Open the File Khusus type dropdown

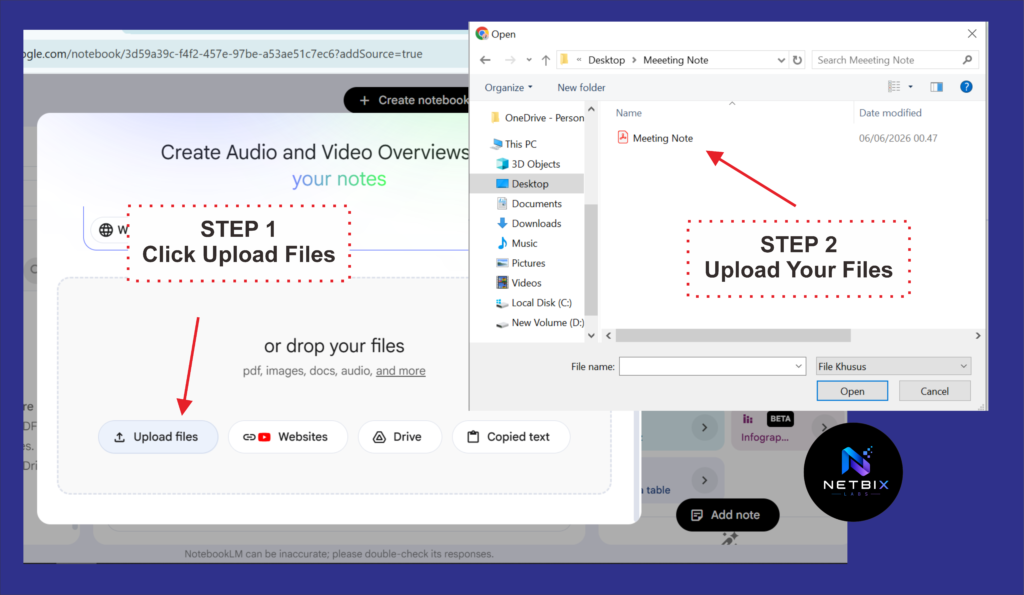[x=893, y=366]
